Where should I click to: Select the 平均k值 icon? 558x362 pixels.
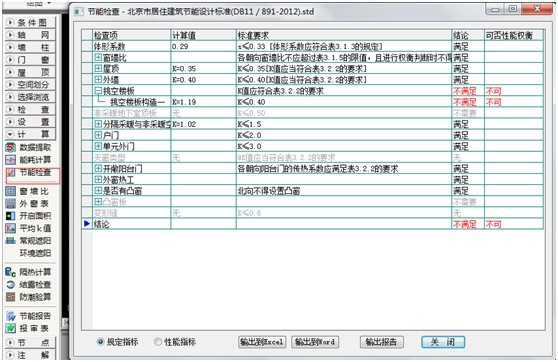click(11, 228)
